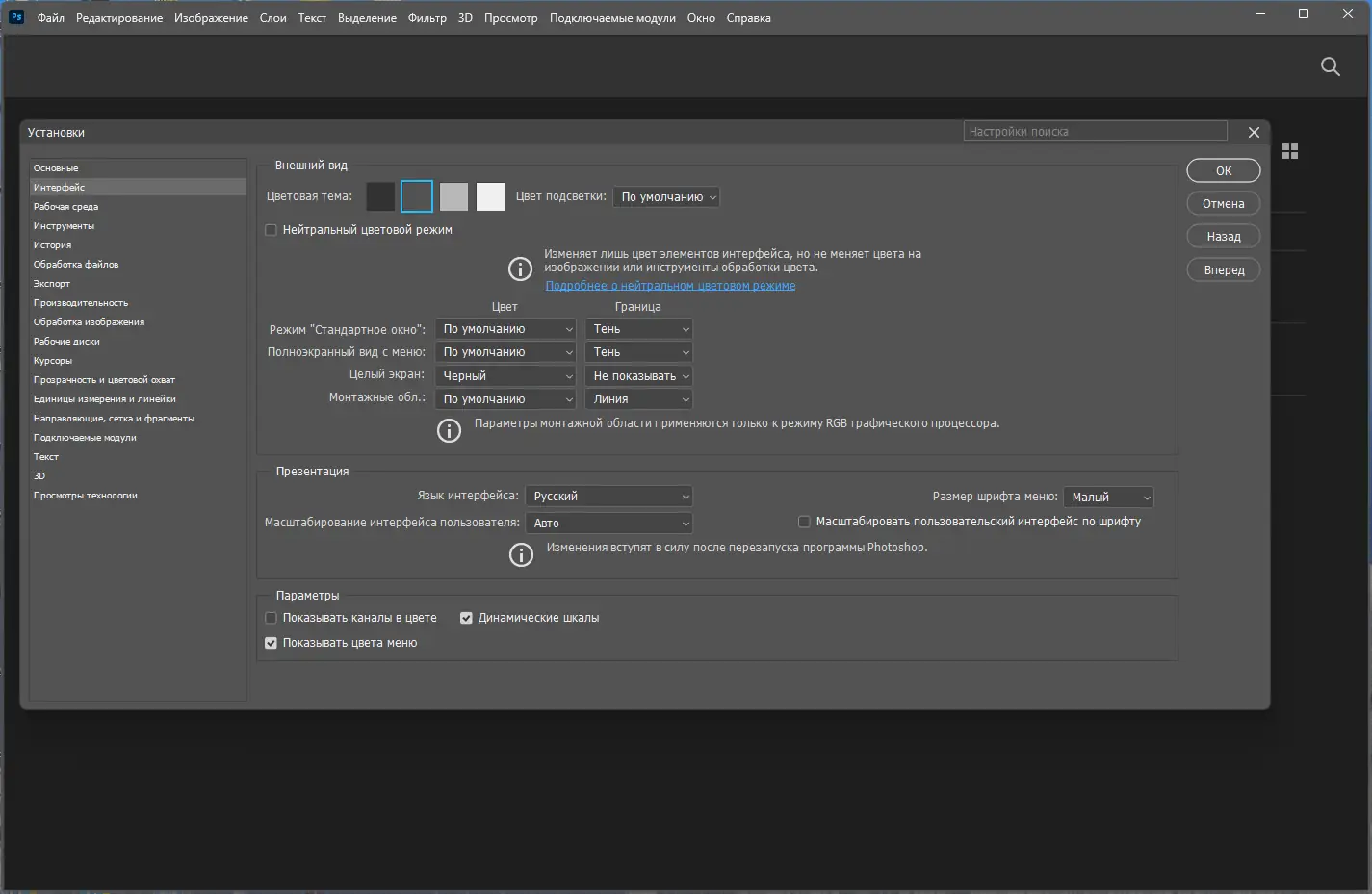Select Обработка изображения category

138,322
